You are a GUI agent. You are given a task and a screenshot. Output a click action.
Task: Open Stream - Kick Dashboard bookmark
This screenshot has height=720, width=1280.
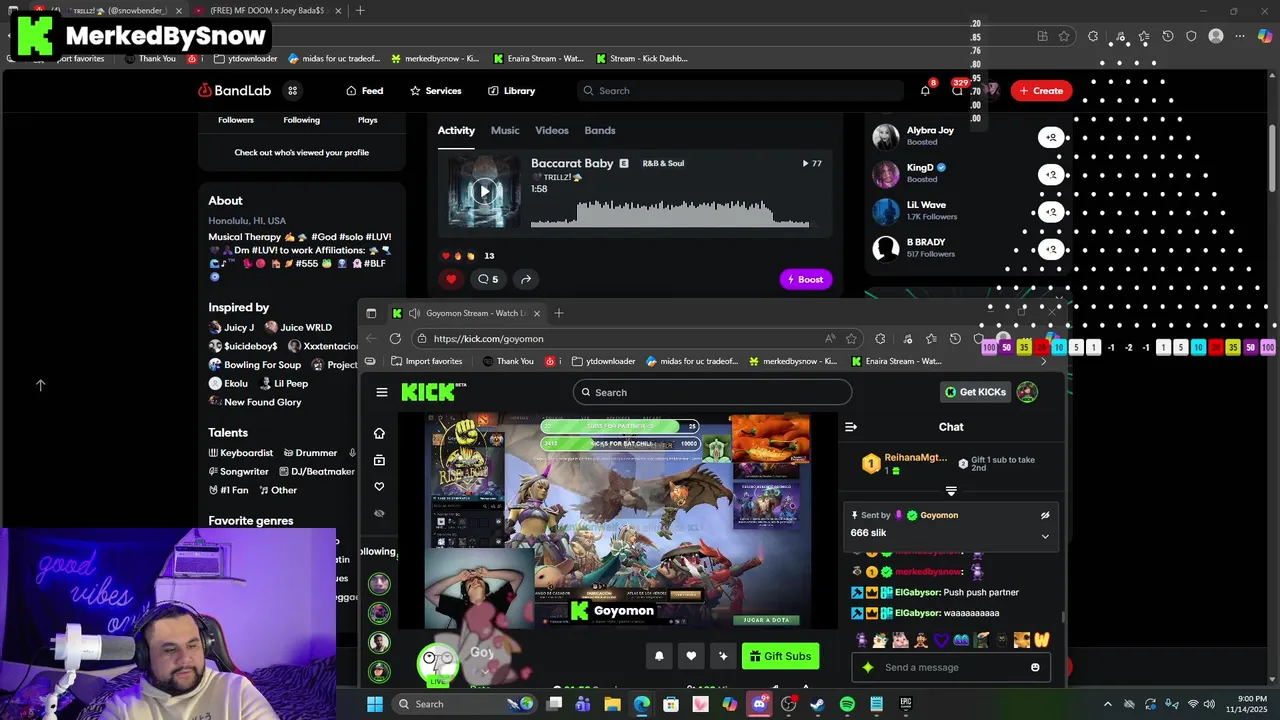click(642, 59)
